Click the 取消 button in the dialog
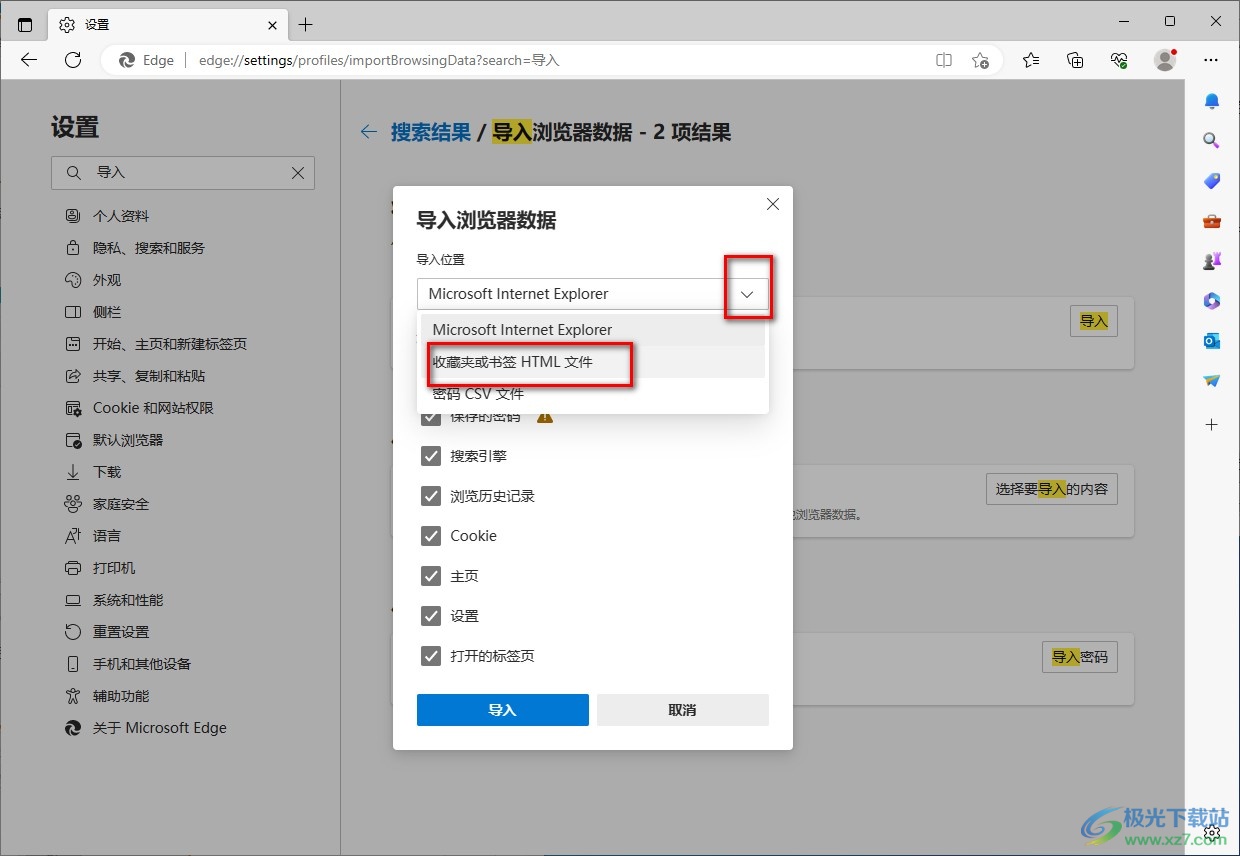The height and width of the screenshot is (856, 1240). click(683, 710)
